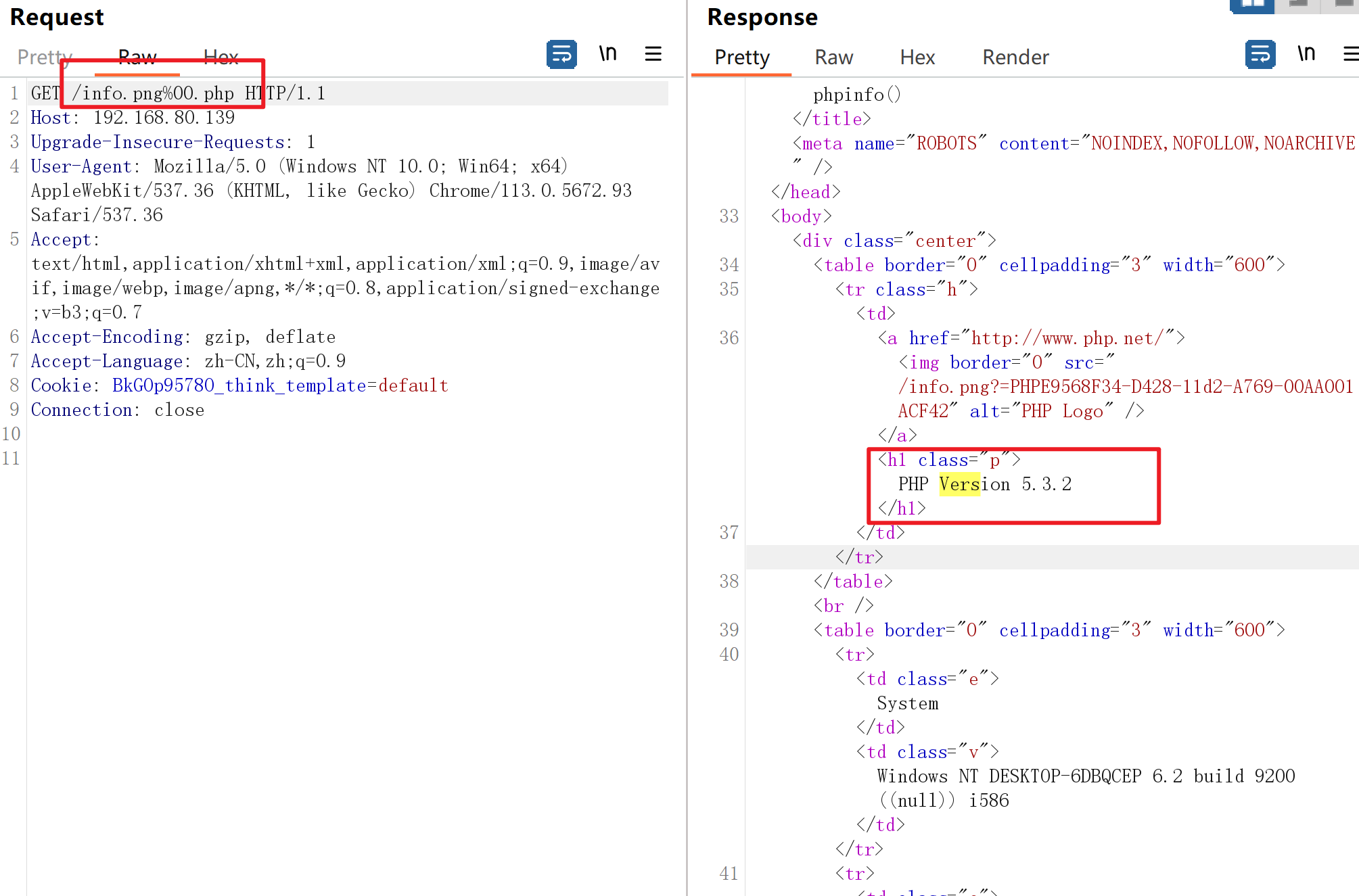Viewport: 1359px width, 896px height.
Task: Click the Windows NT DESKTOP-6DBQCEP line
Action: 1086,776
